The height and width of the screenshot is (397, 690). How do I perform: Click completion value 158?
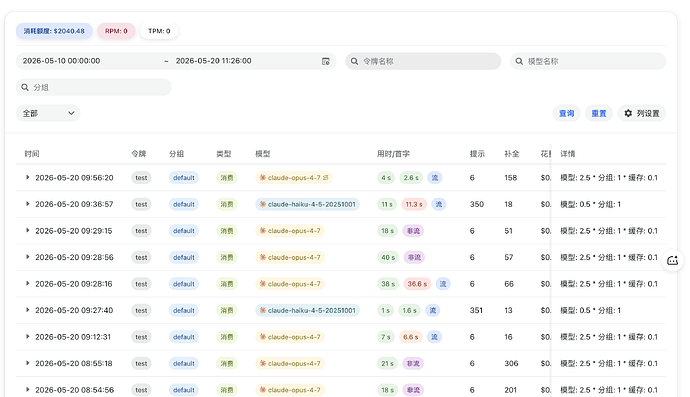point(510,177)
